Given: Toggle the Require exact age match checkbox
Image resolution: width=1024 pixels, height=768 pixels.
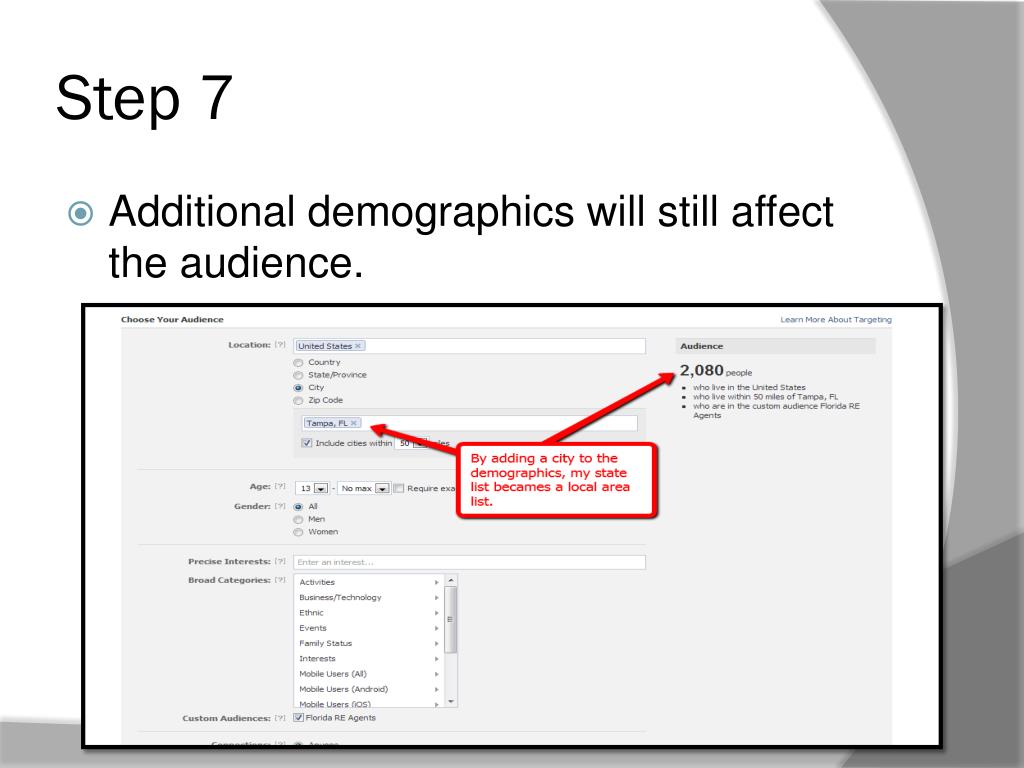Looking at the screenshot, I should click(x=398, y=488).
